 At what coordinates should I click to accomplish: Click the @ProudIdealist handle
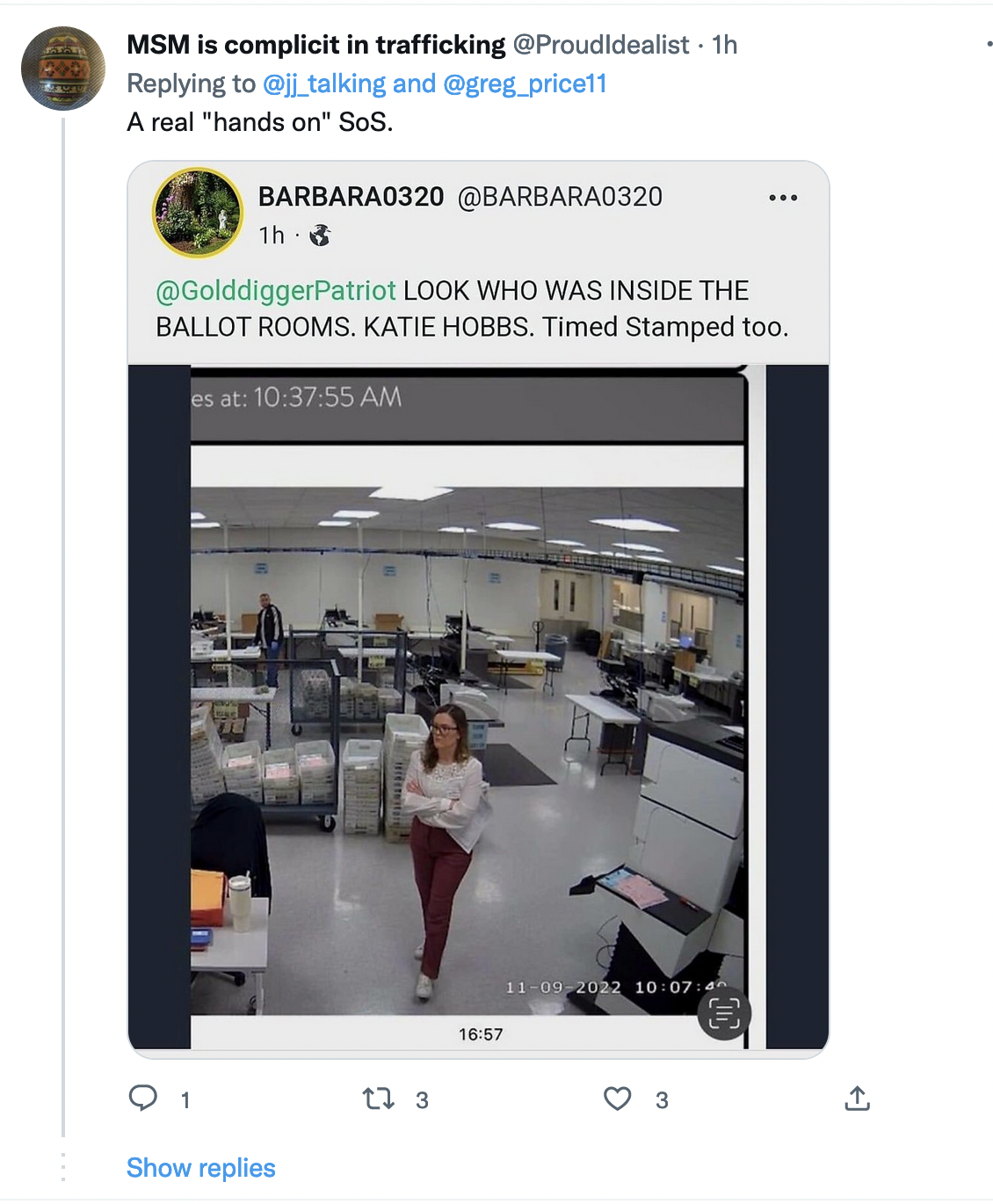601,45
